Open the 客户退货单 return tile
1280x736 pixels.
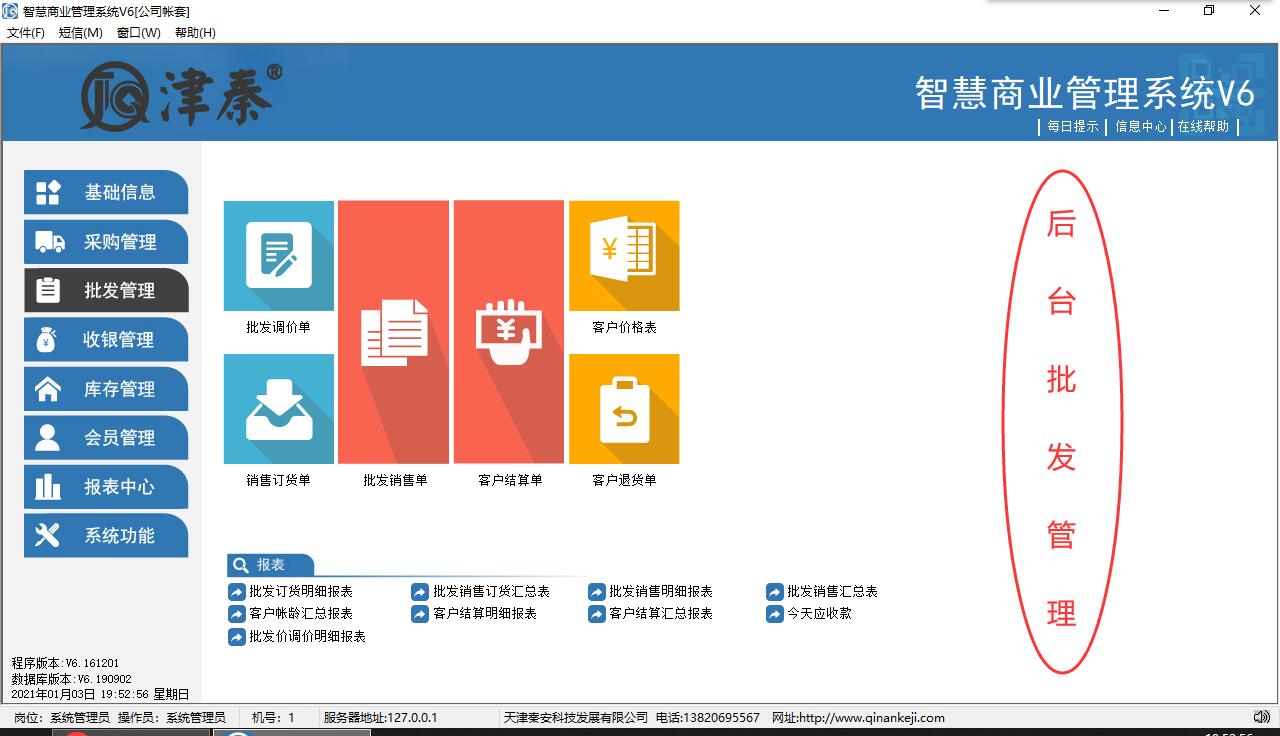pos(624,409)
